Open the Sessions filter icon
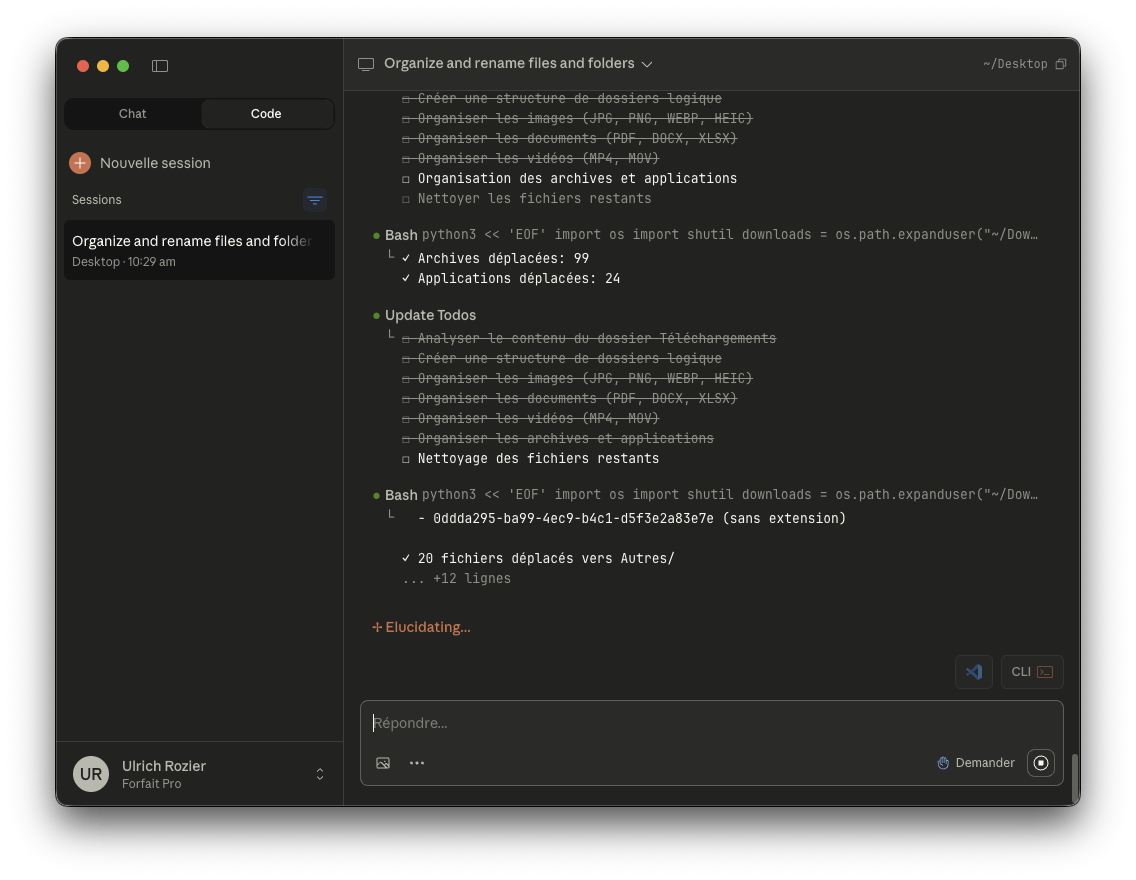This screenshot has width=1136, height=880. (315, 200)
